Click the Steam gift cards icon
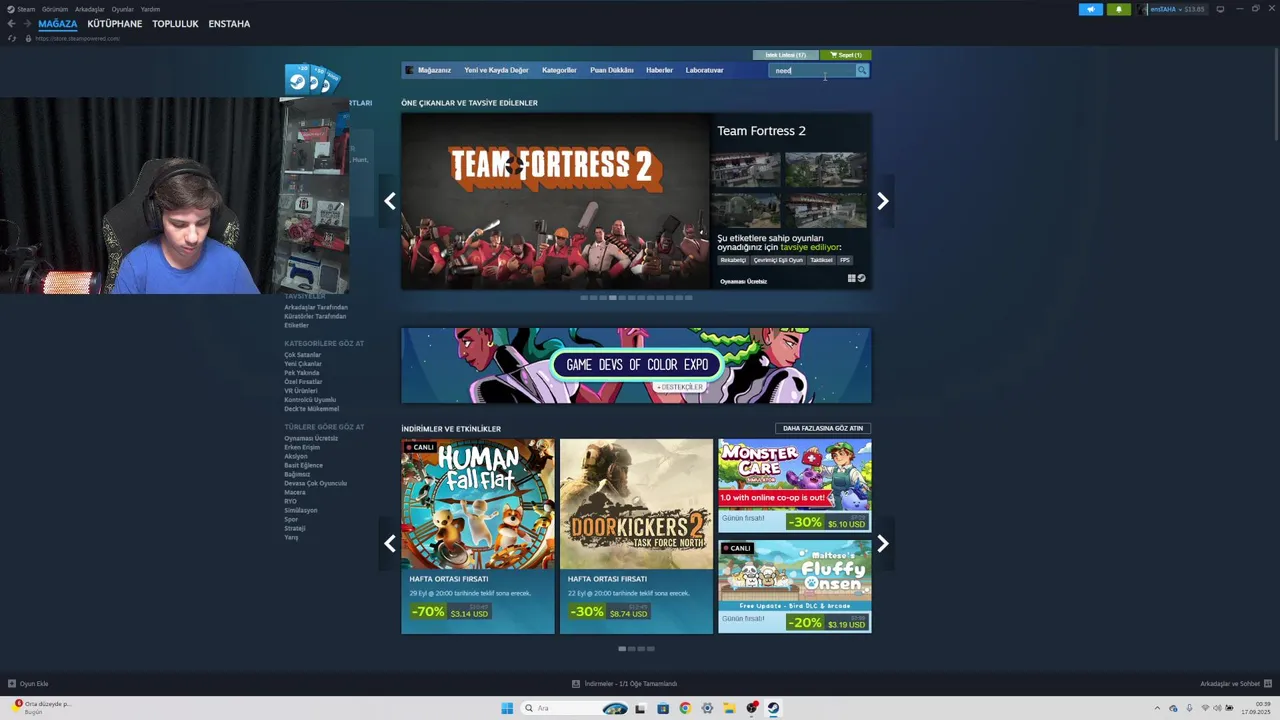This screenshot has height=720, width=1280. pos(312,79)
